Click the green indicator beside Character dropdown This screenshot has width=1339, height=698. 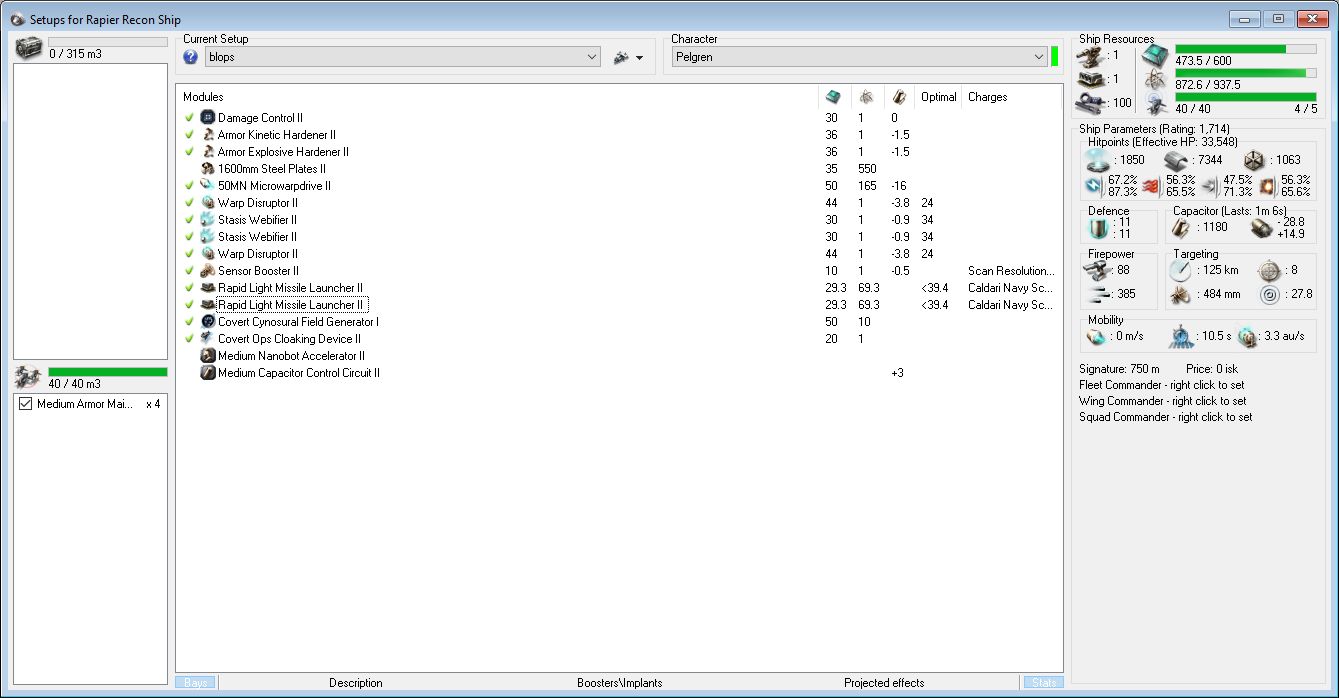pos(1055,57)
